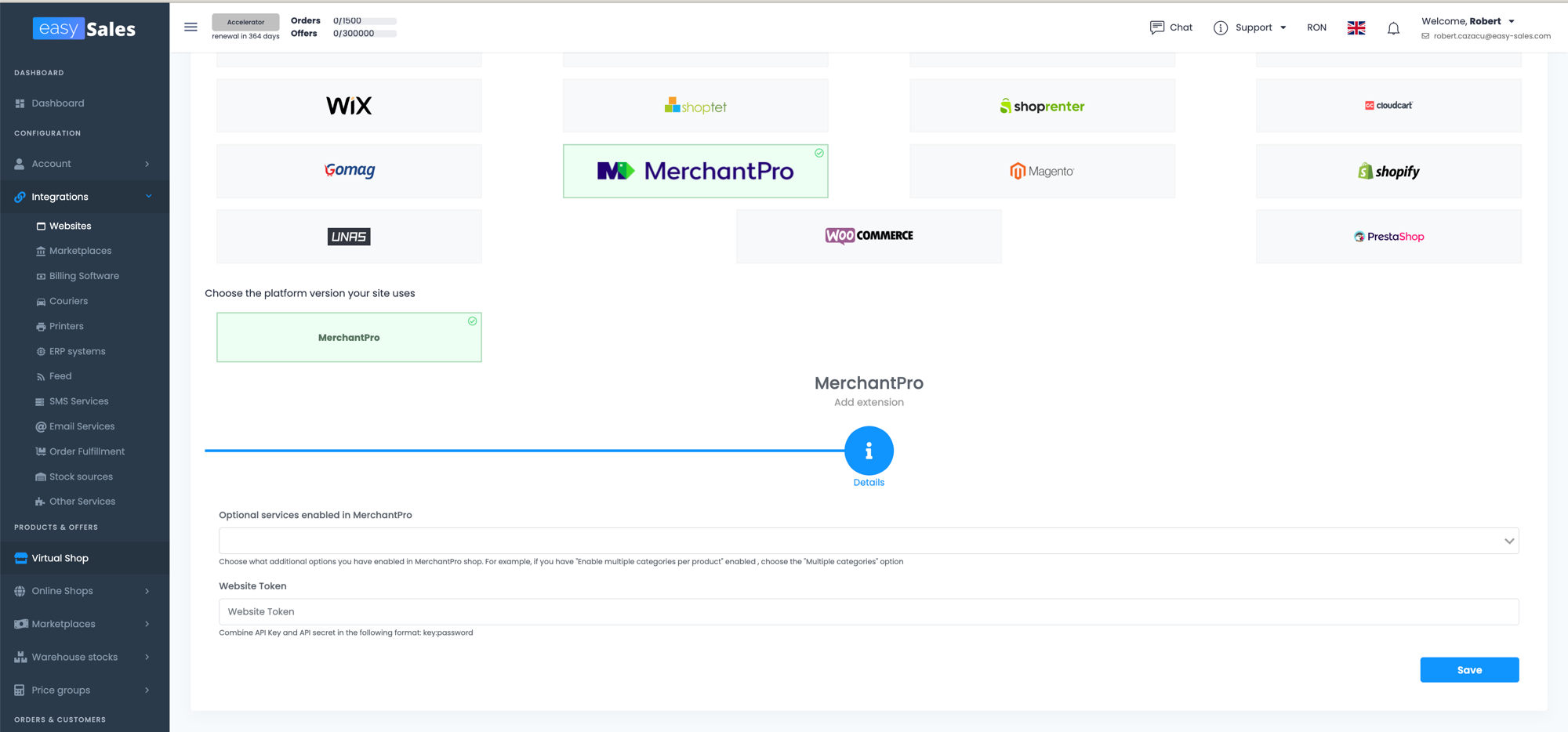The image size is (1568, 732).
Task: Expand the Warehouse stocks section
Action: click(x=147, y=657)
